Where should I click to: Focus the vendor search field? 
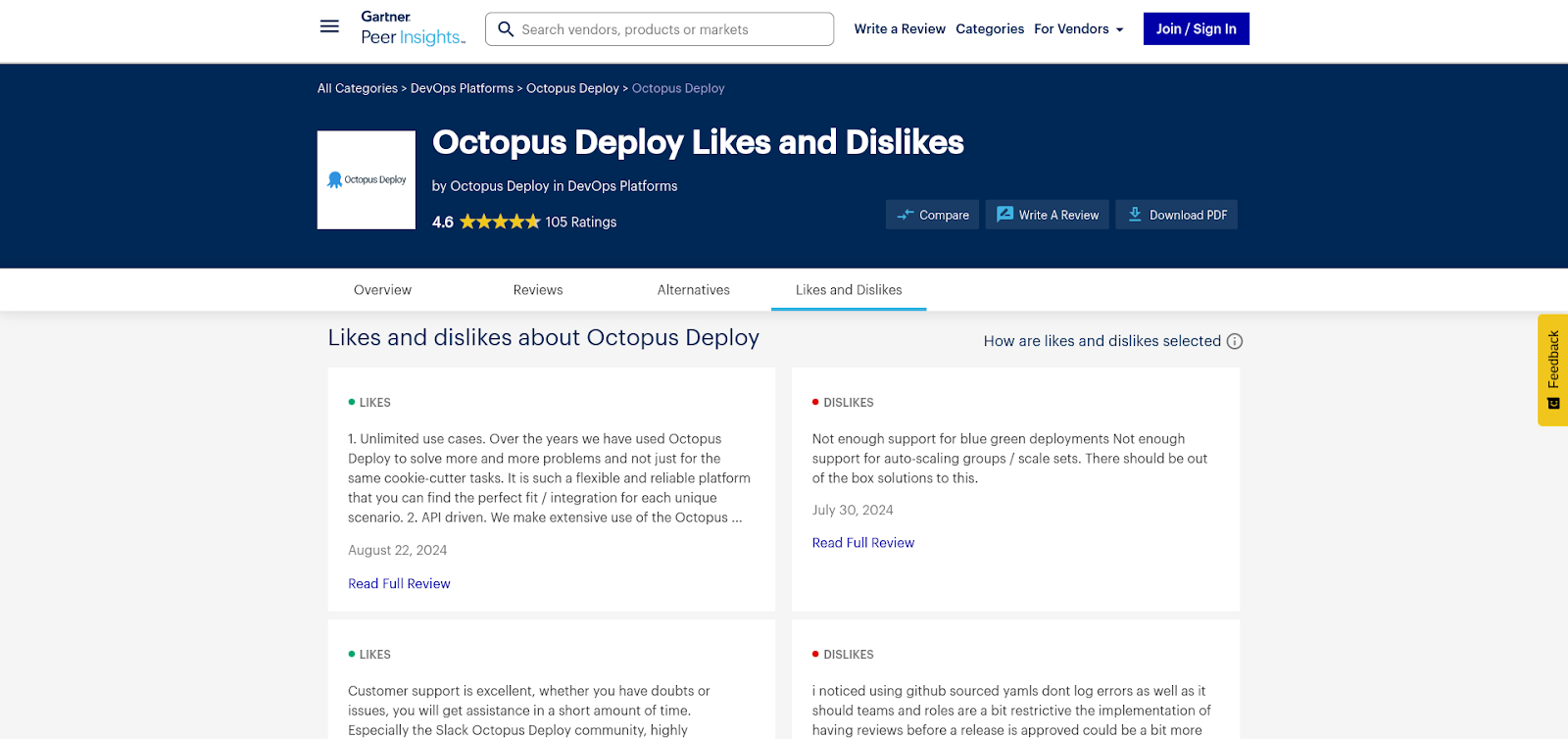tap(660, 29)
